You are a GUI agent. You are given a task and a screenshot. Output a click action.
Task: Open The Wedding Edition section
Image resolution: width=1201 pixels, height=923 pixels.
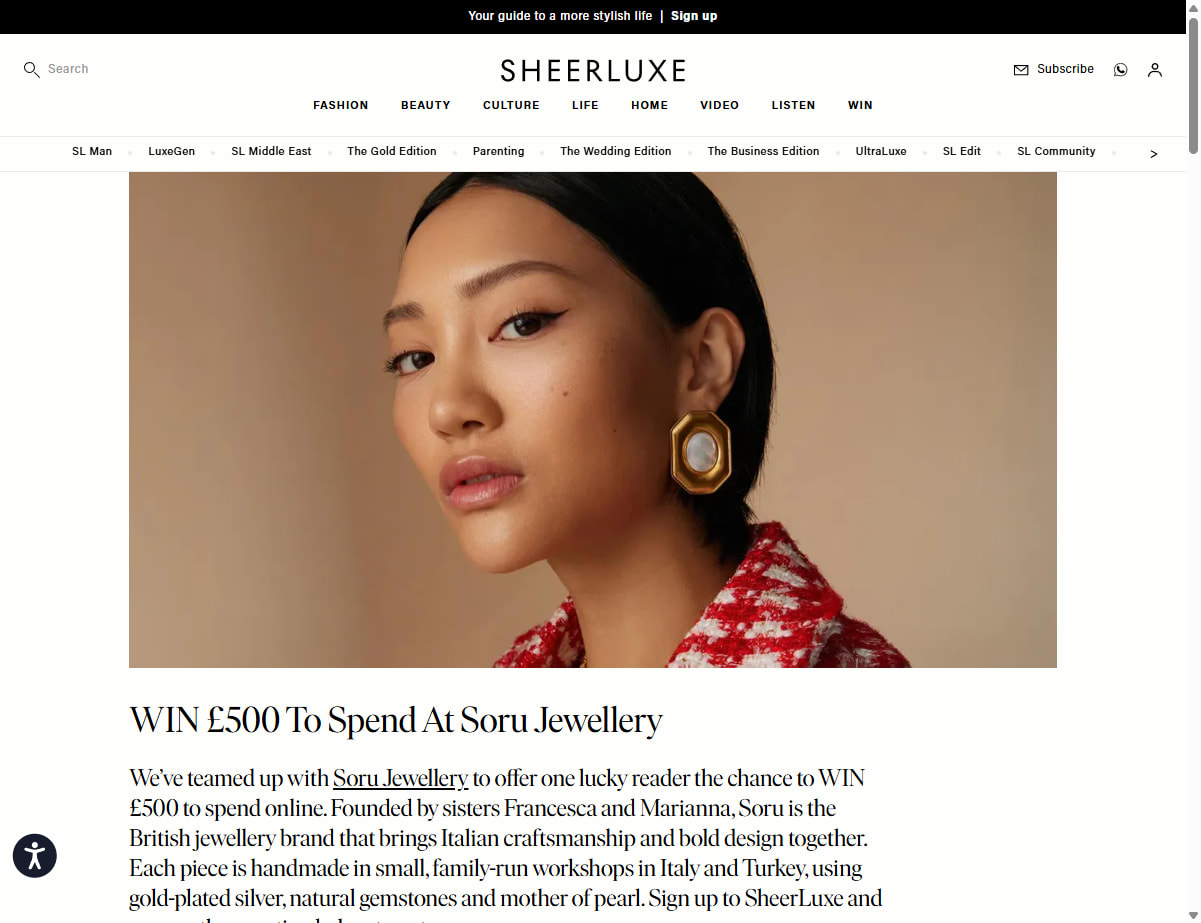click(615, 151)
